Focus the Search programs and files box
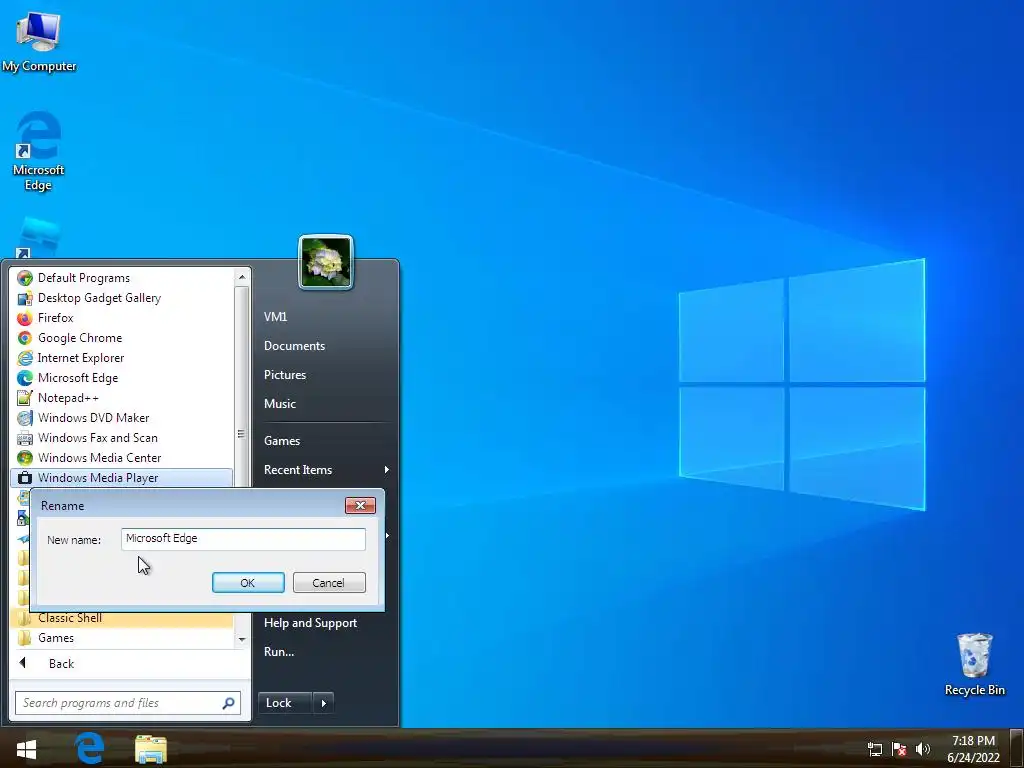 click(x=128, y=703)
